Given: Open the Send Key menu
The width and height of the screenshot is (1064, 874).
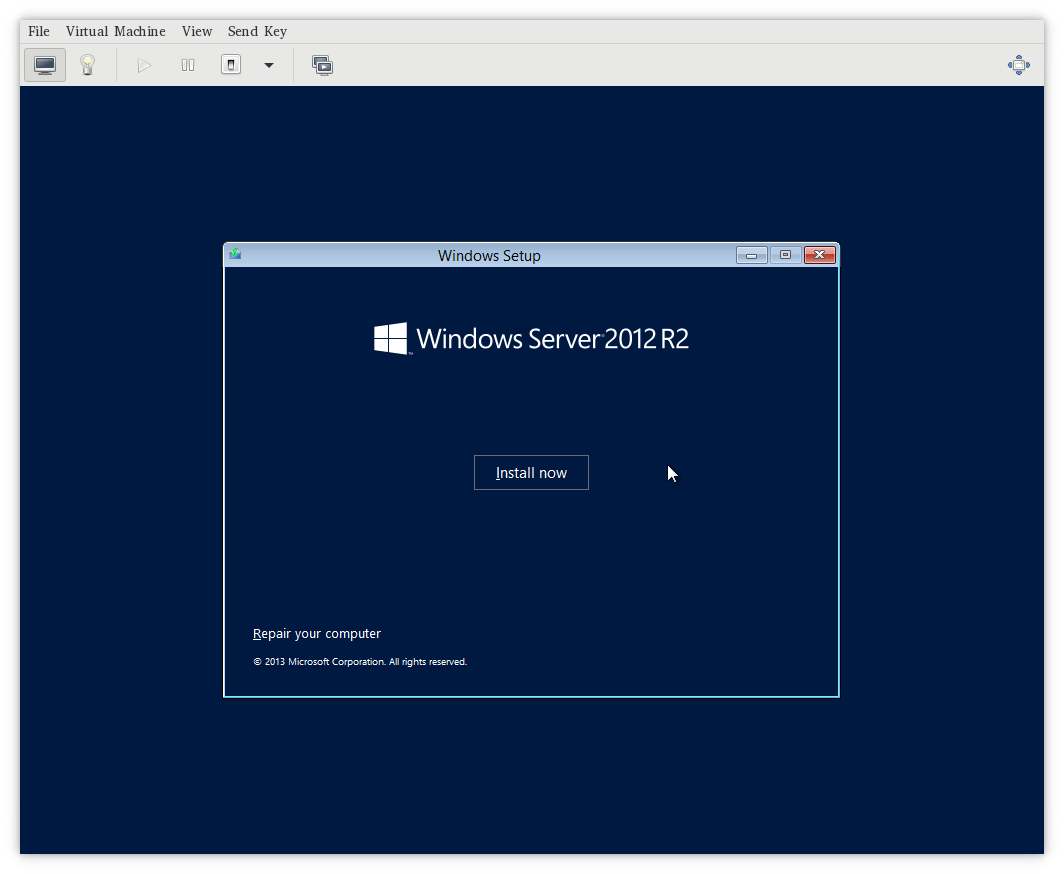Looking at the screenshot, I should pos(257,31).
